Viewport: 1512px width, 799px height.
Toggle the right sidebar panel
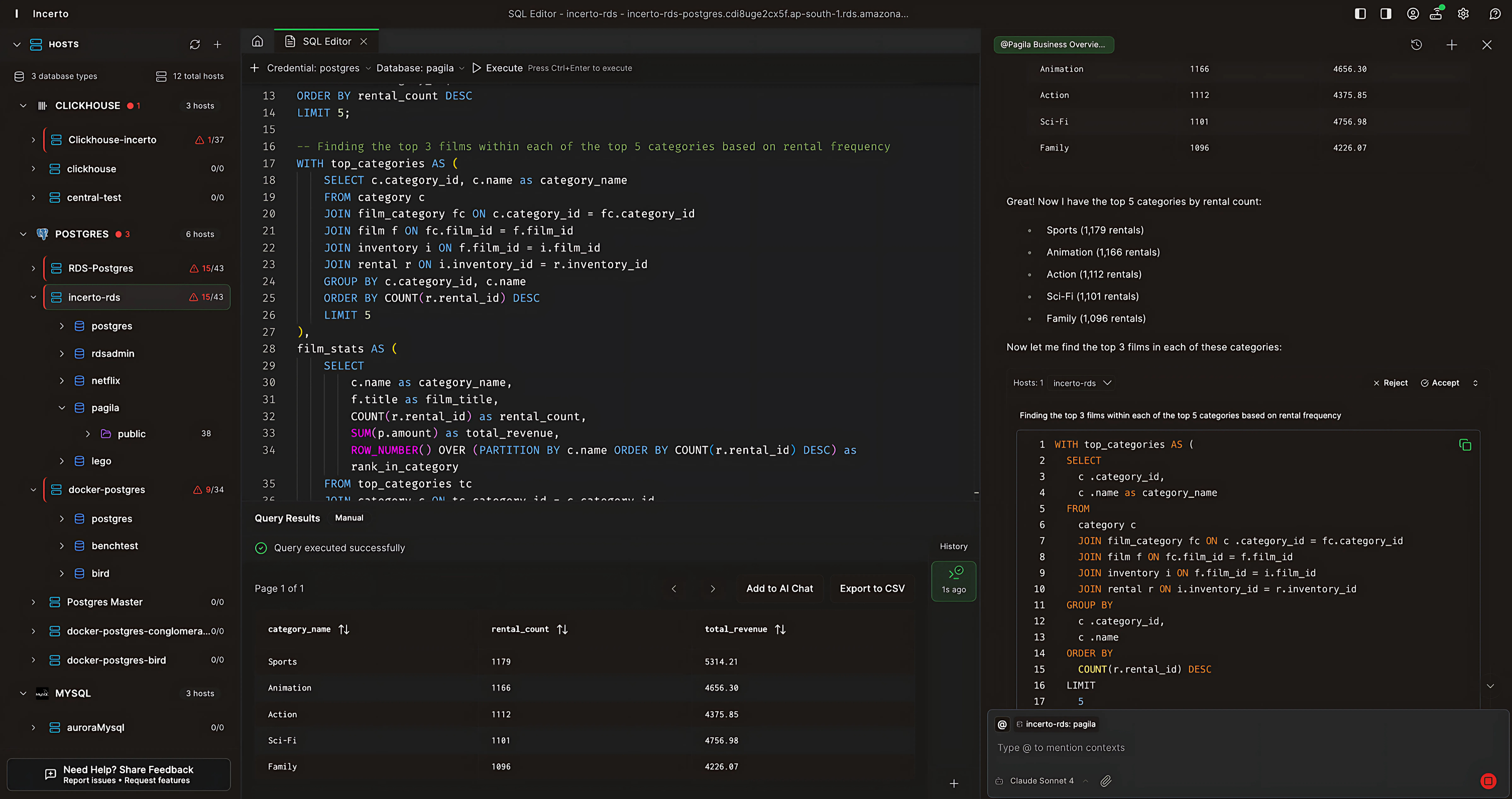(x=1386, y=14)
